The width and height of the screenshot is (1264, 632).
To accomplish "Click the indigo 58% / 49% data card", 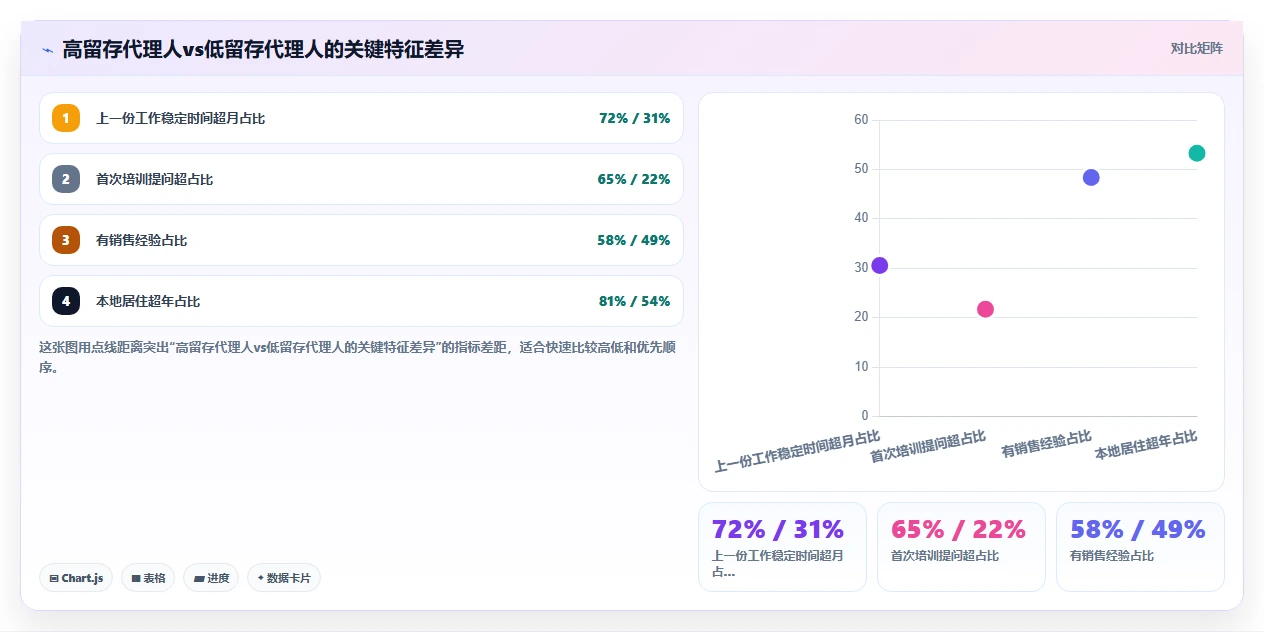I will [1140, 547].
